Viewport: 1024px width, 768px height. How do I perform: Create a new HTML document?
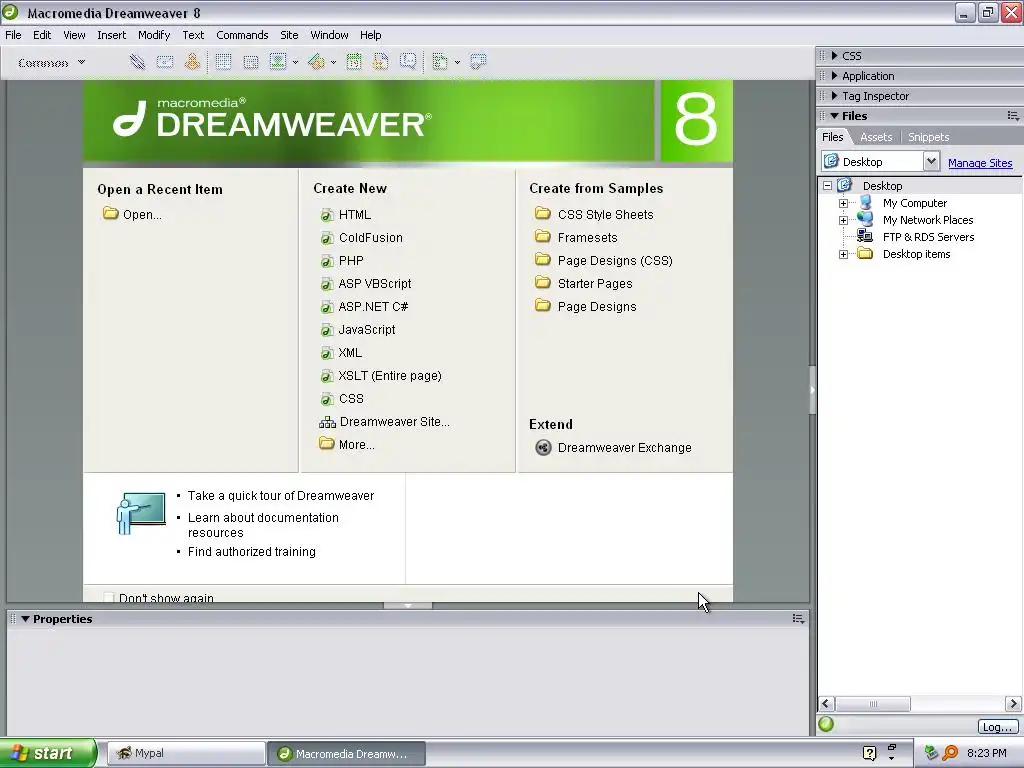[345, 215]
